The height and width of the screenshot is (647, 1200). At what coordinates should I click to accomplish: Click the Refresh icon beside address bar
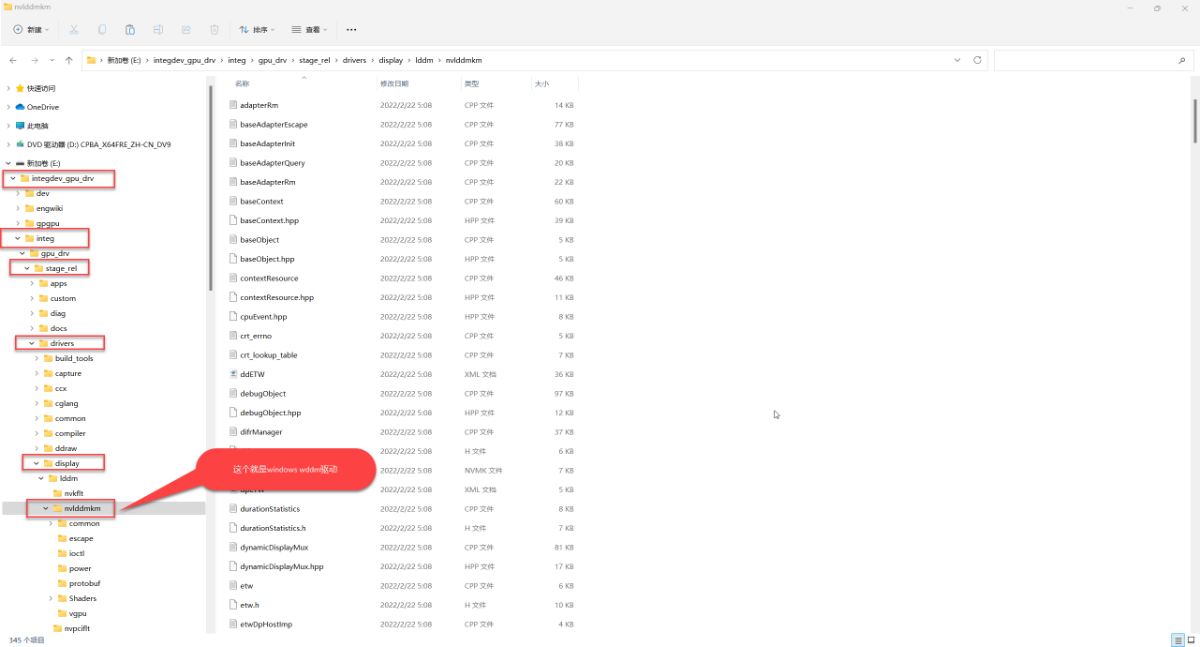tap(977, 60)
